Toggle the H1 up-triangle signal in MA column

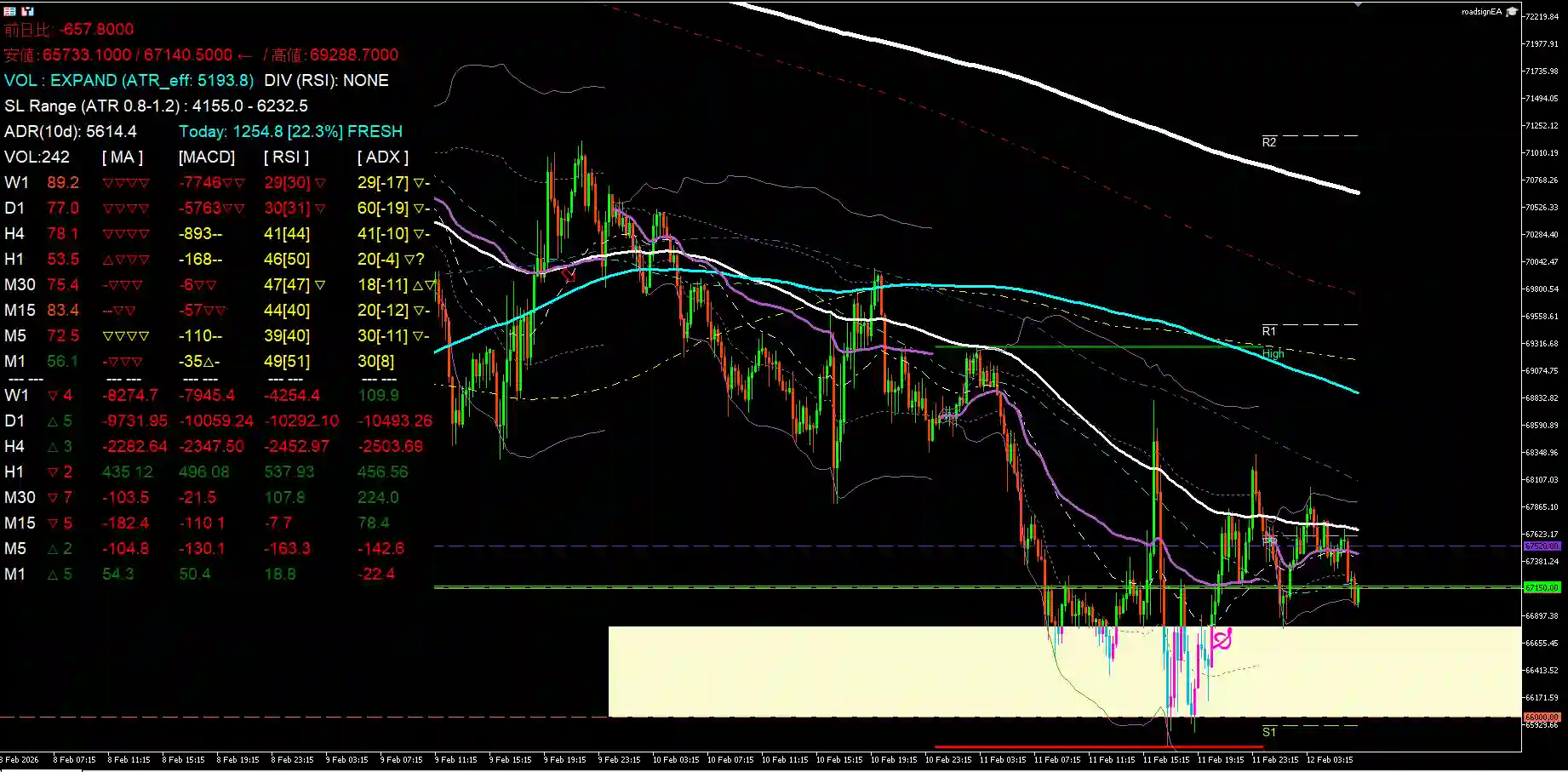107,259
